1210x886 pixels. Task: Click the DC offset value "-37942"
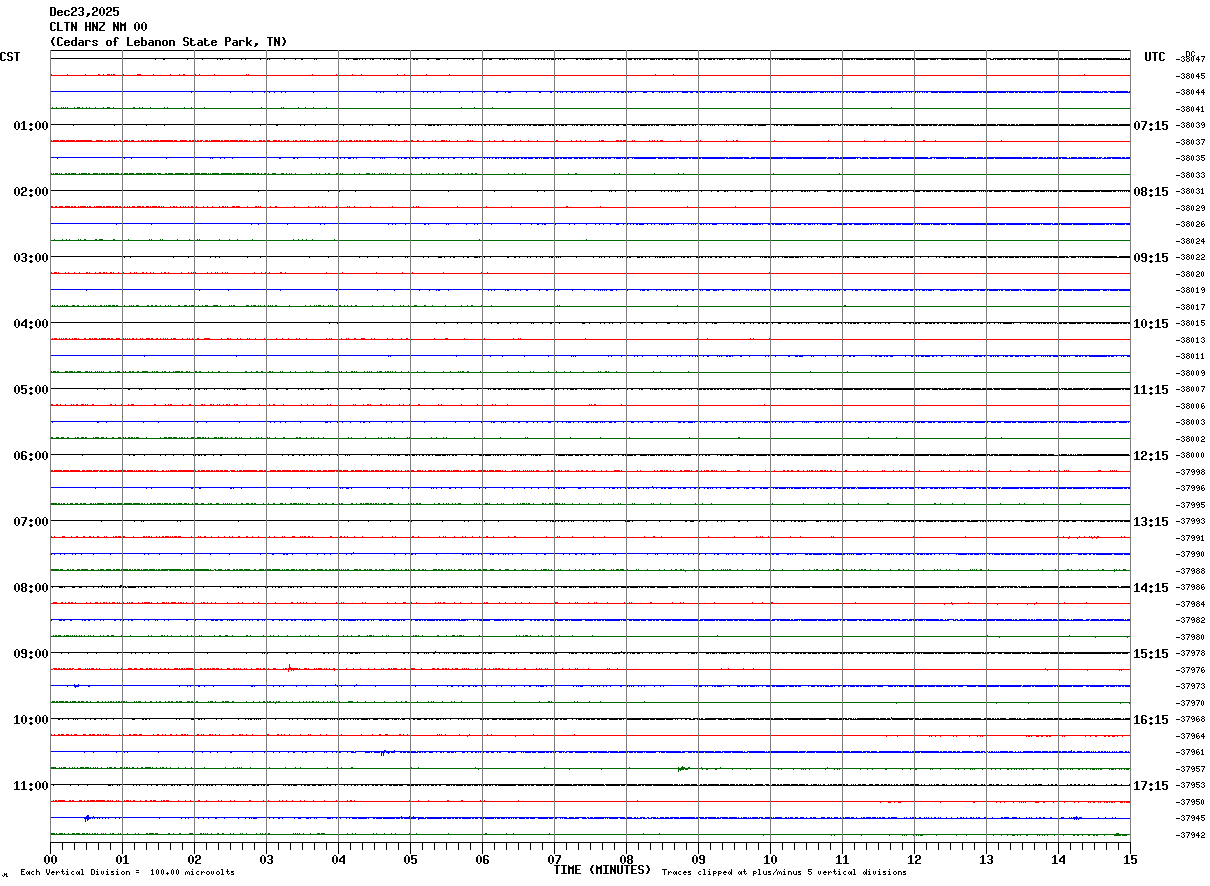(1191, 835)
